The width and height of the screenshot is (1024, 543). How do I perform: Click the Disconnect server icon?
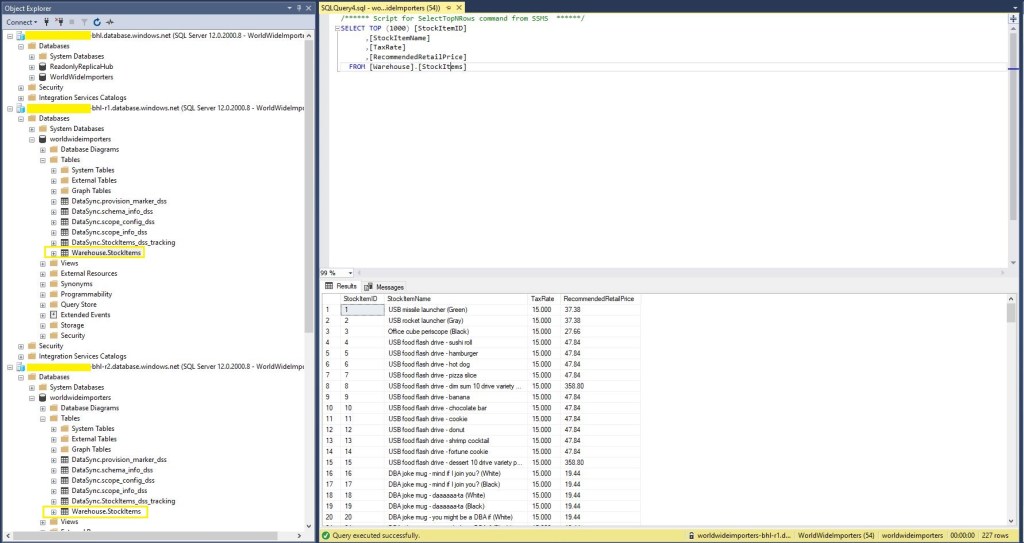[x=61, y=21]
